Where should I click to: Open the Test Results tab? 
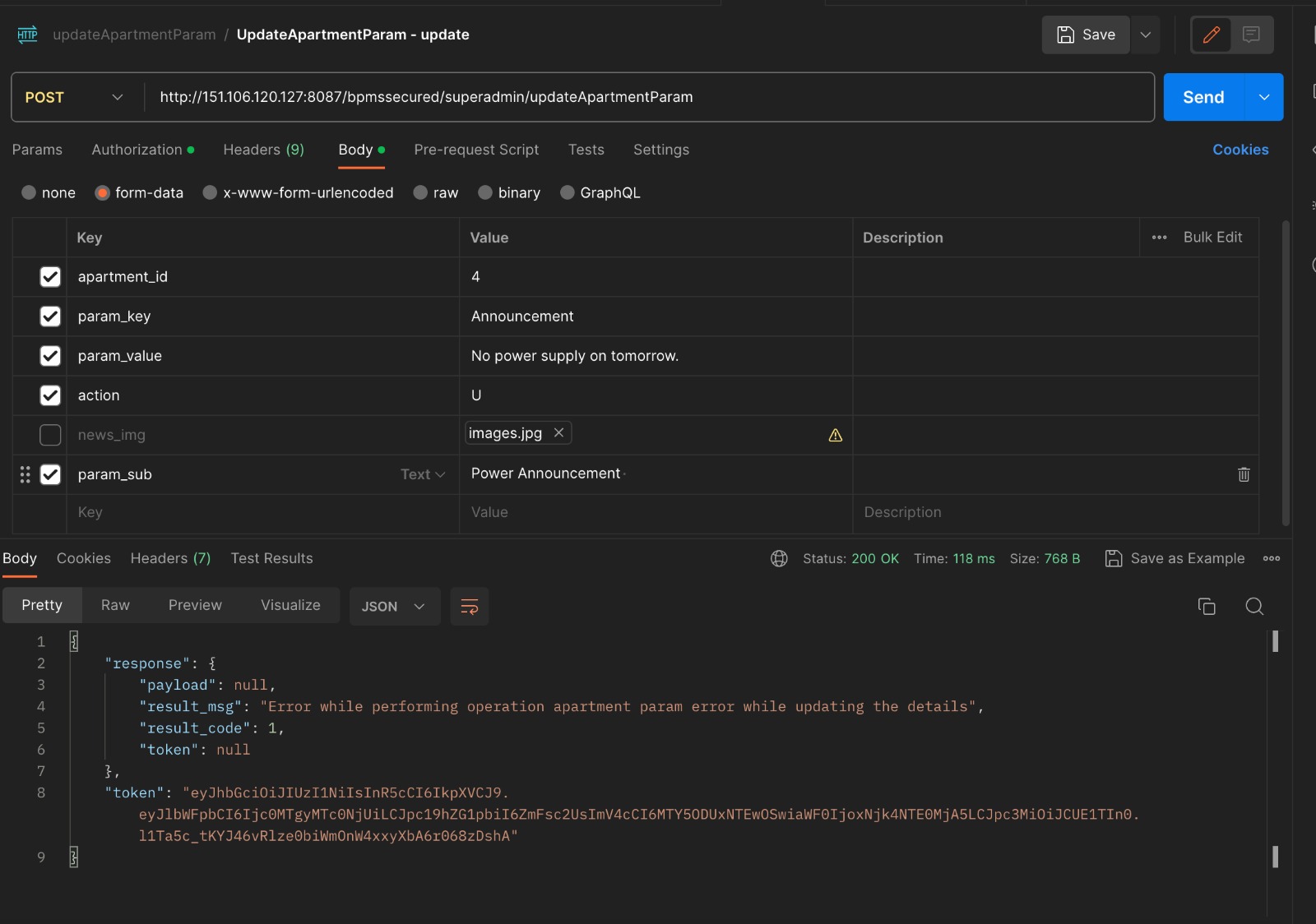[271, 559]
